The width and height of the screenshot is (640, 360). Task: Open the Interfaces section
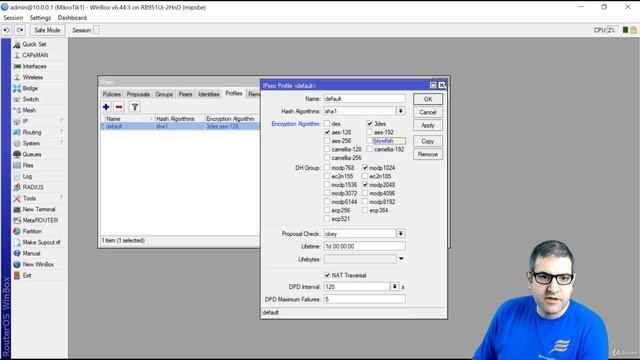pos(34,66)
